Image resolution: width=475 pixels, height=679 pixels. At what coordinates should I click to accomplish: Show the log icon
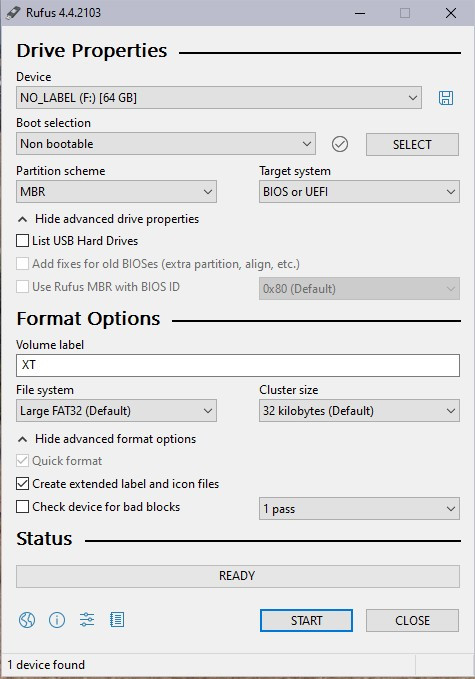[x=117, y=620]
